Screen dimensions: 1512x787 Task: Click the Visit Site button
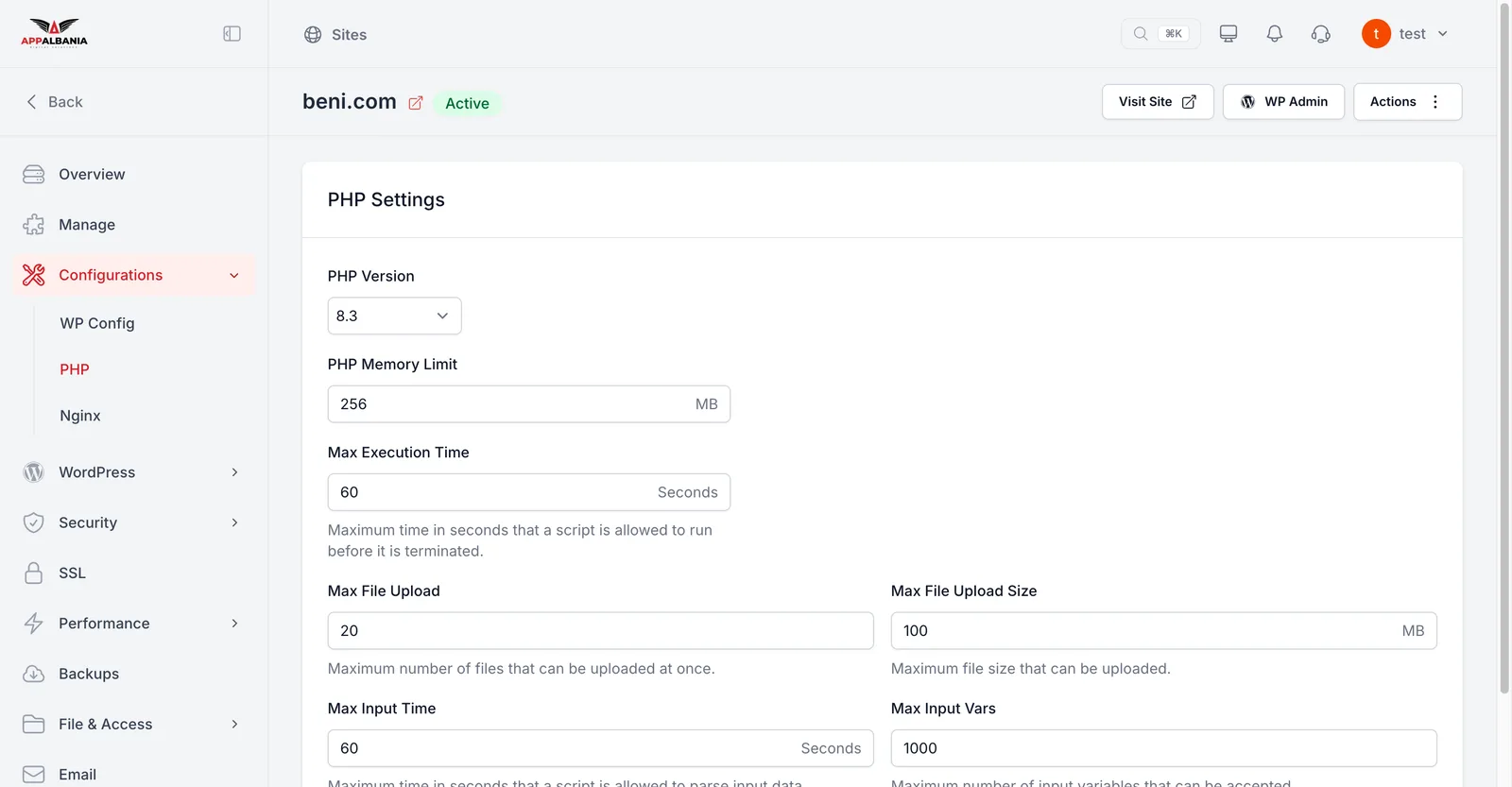(1158, 102)
